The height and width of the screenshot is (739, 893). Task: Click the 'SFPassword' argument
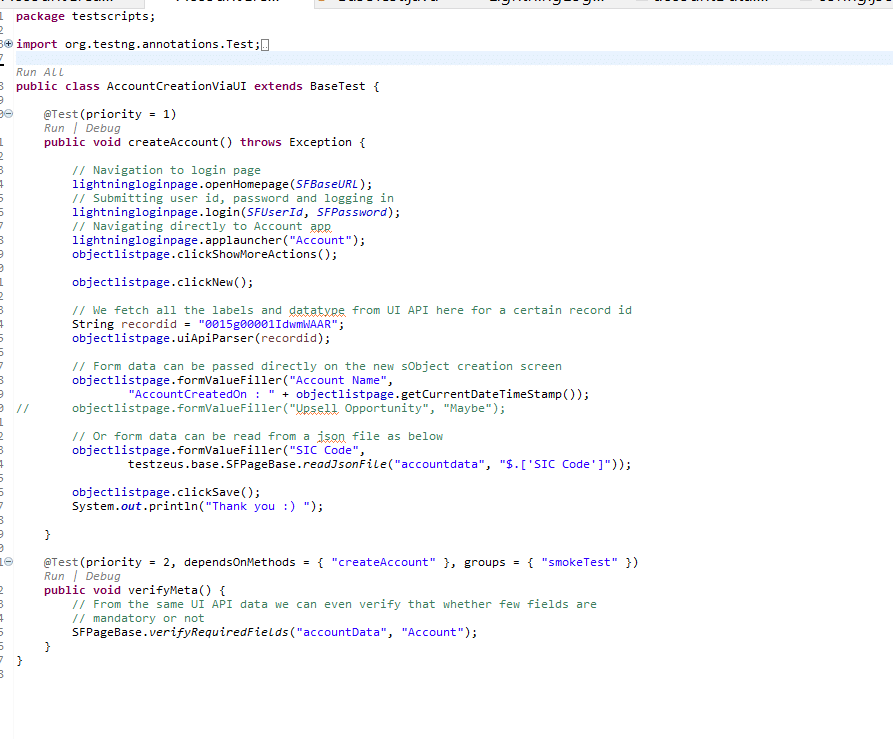coord(352,212)
